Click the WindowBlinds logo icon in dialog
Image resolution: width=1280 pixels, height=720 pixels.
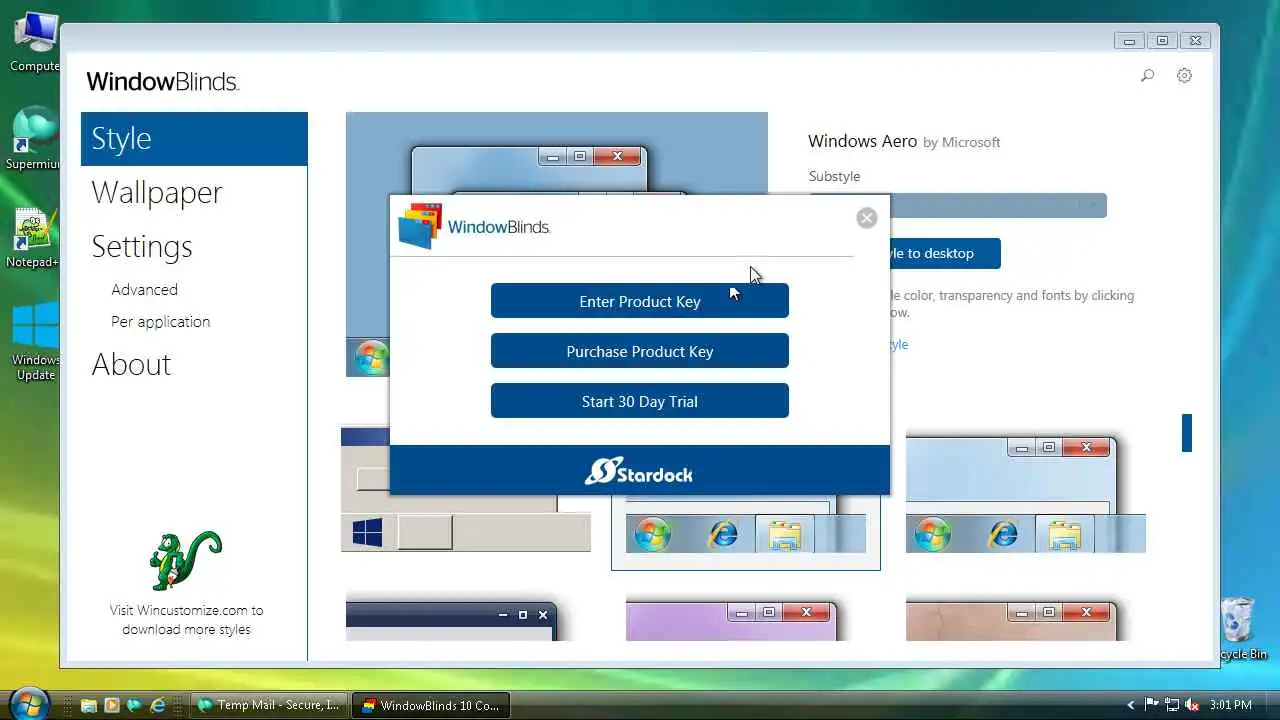(420, 226)
